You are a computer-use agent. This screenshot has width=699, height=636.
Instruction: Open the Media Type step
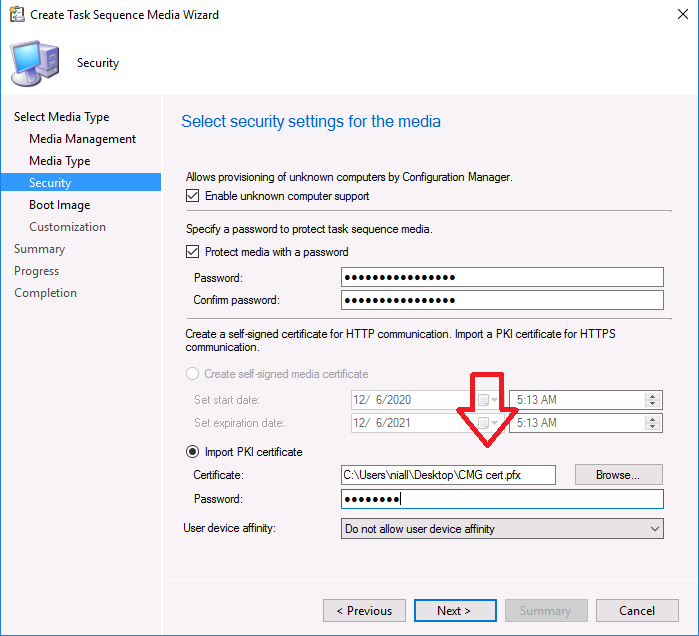click(60, 161)
